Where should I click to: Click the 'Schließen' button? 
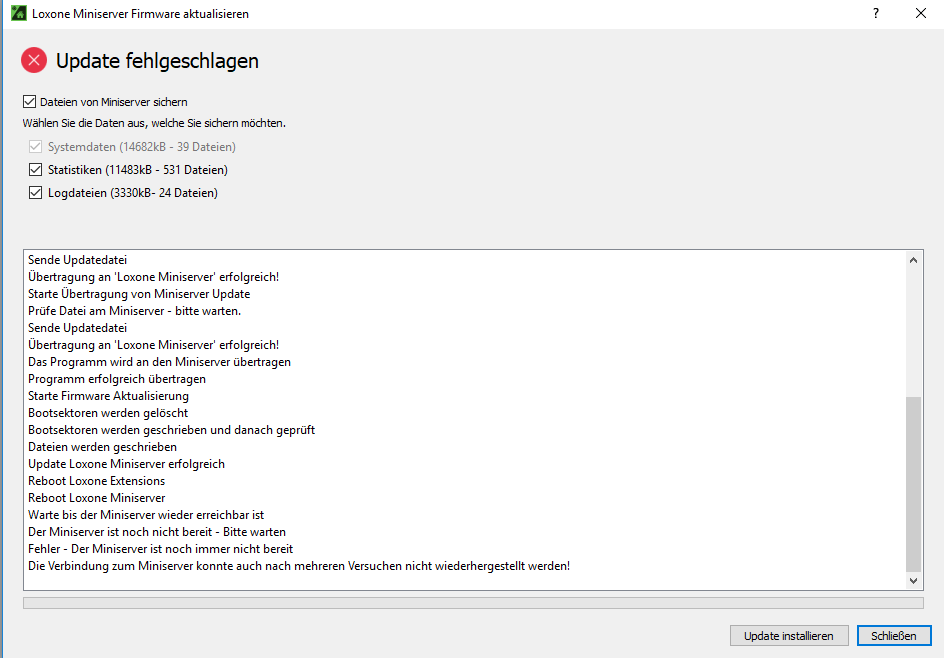point(894,636)
